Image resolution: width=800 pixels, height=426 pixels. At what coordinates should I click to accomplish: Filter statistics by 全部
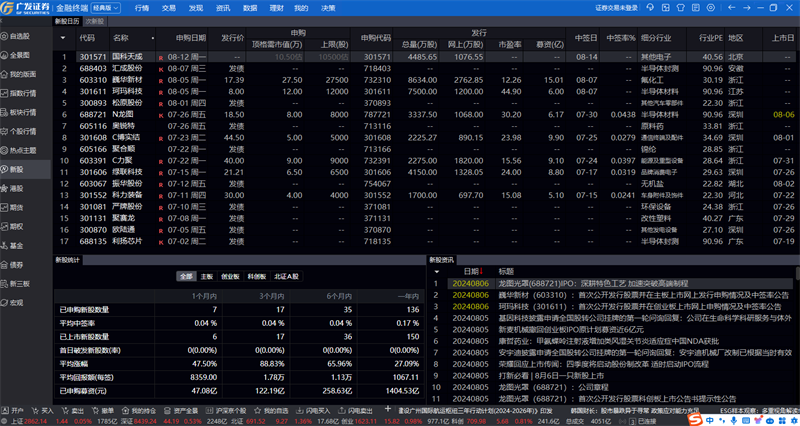click(186, 277)
